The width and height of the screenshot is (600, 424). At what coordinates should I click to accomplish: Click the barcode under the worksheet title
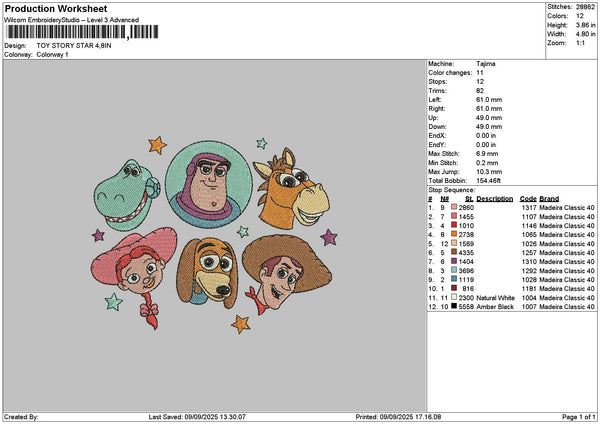click(82, 32)
